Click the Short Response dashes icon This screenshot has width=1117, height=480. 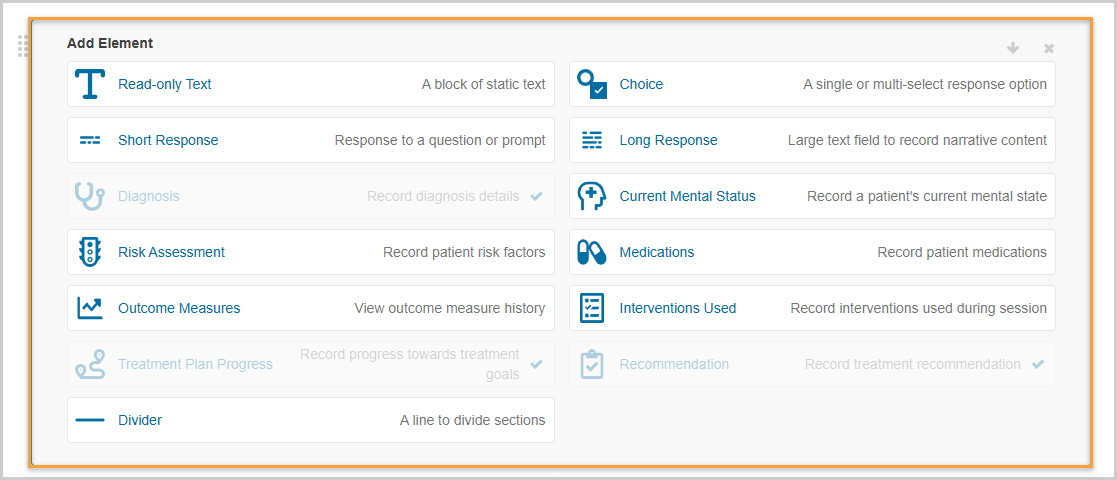(x=90, y=140)
